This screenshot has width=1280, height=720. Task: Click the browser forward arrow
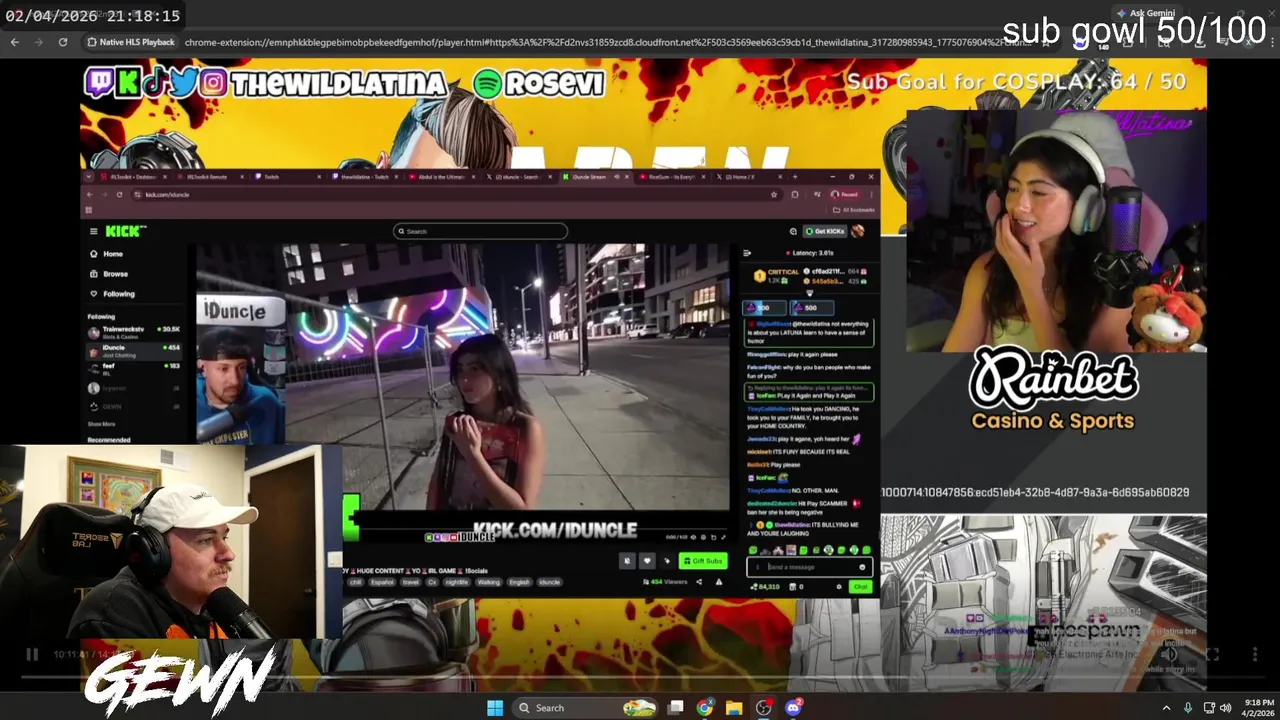click(x=39, y=42)
